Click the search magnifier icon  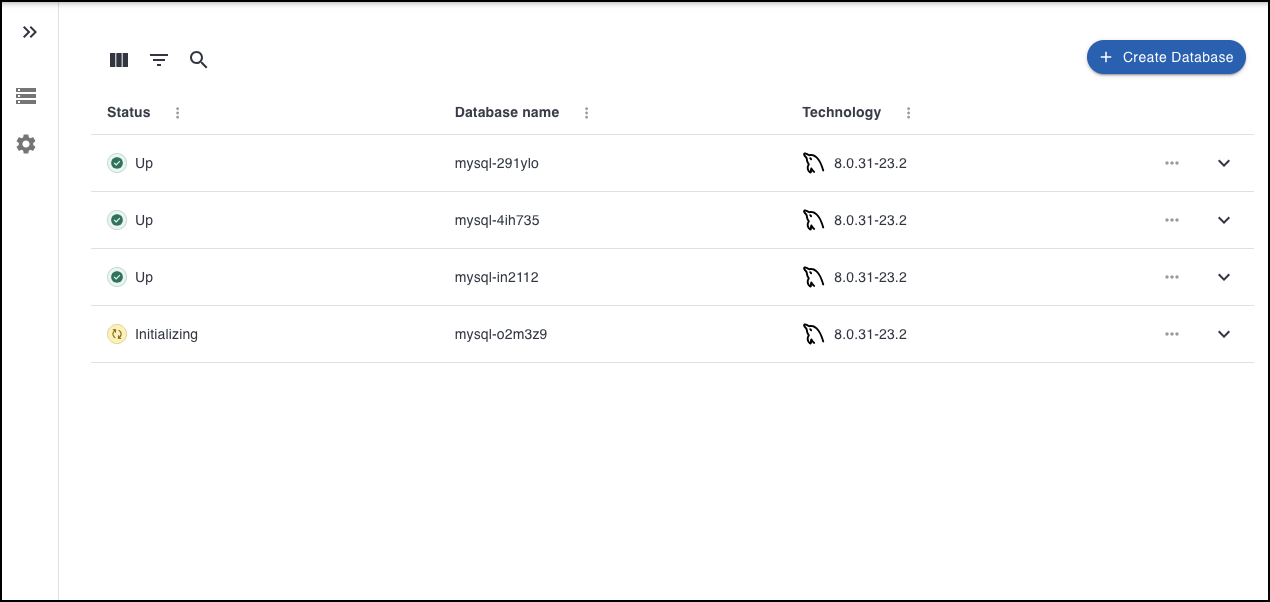point(199,60)
